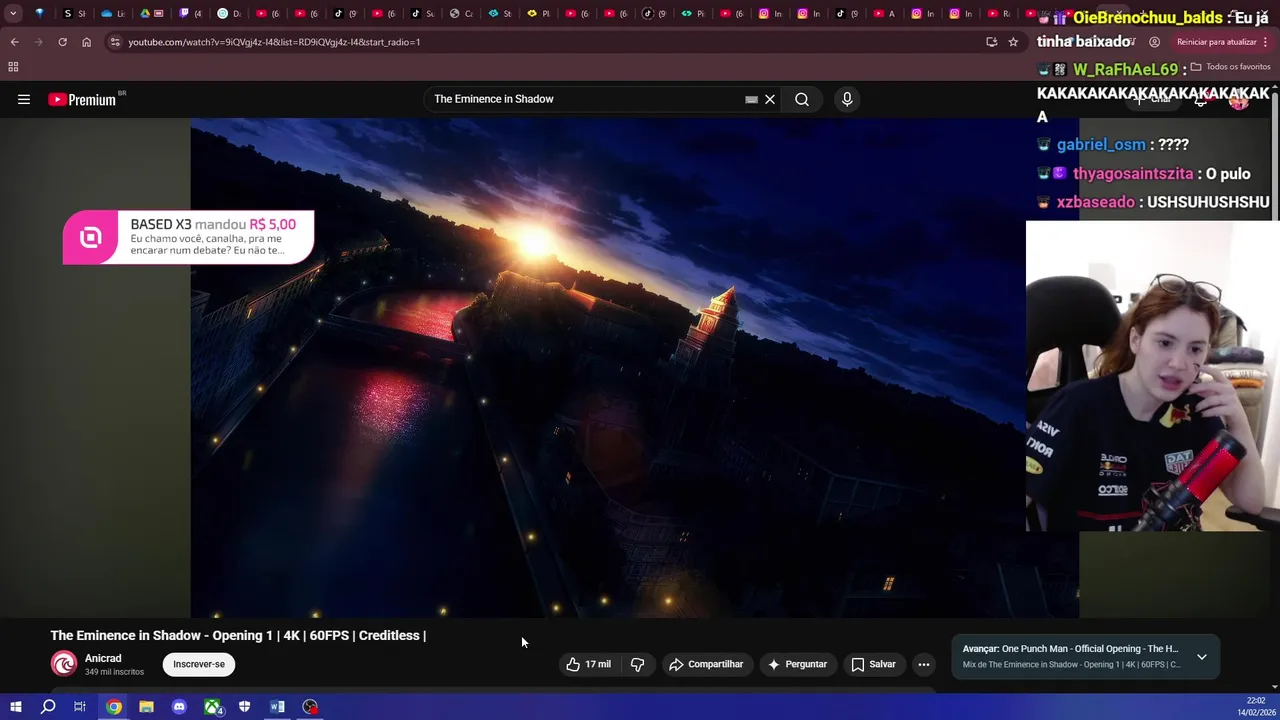Open Anicrad channel name link
The width and height of the screenshot is (1280, 720).
(103, 658)
